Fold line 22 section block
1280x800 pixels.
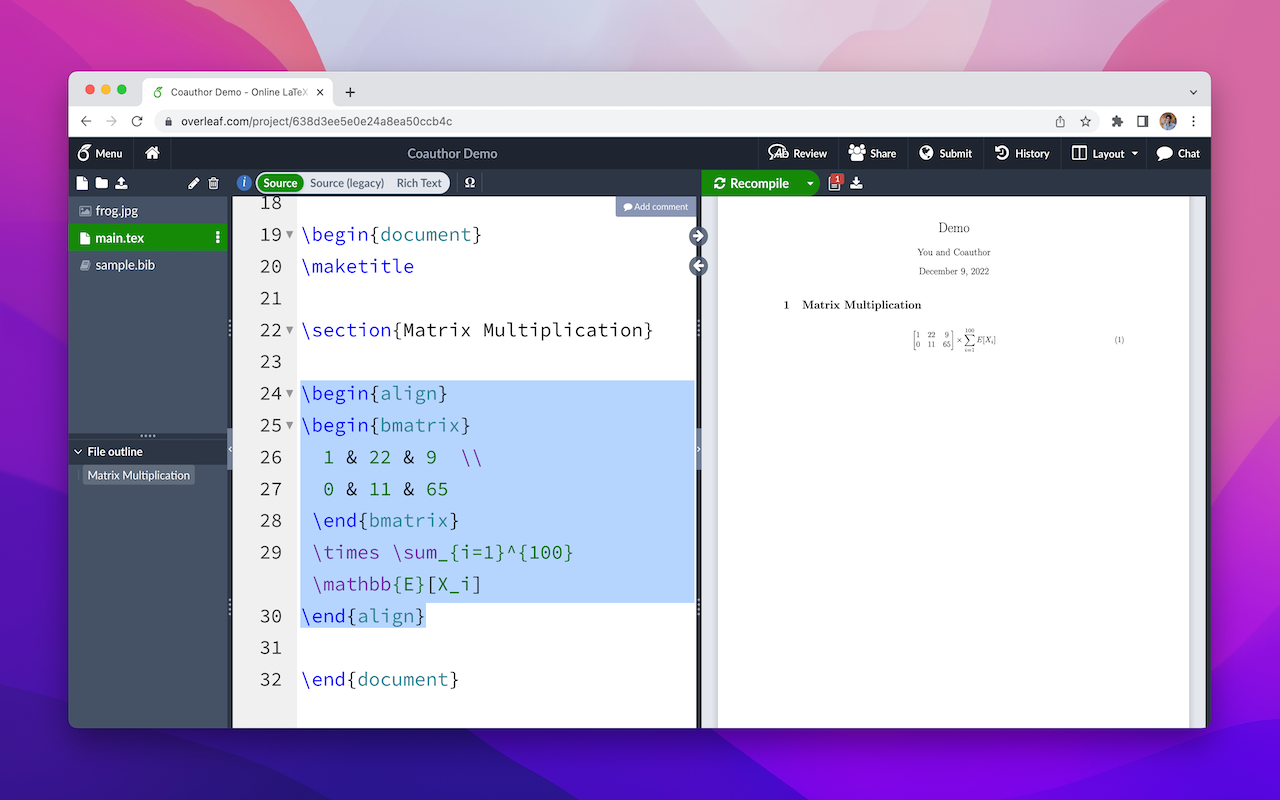tap(290, 330)
